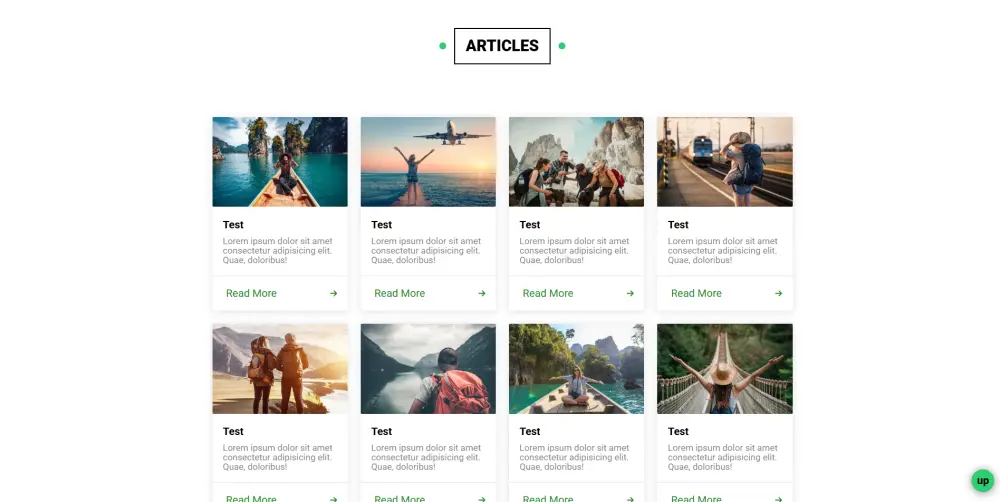
Task: Open Read More on the longtail boat lagoon card
Action: pyautogui.click(x=251, y=293)
